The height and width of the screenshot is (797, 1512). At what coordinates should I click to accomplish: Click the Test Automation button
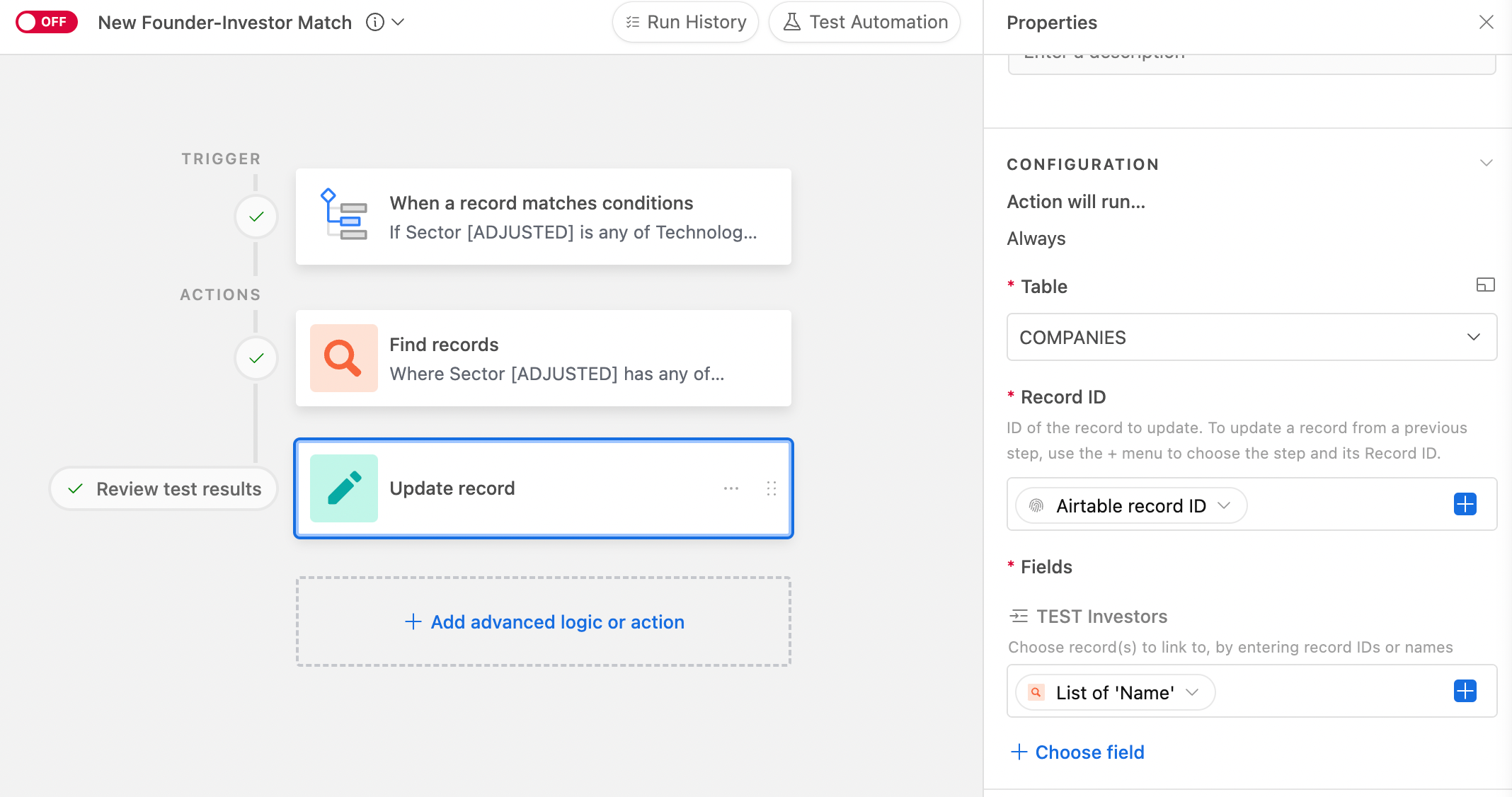(x=864, y=22)
